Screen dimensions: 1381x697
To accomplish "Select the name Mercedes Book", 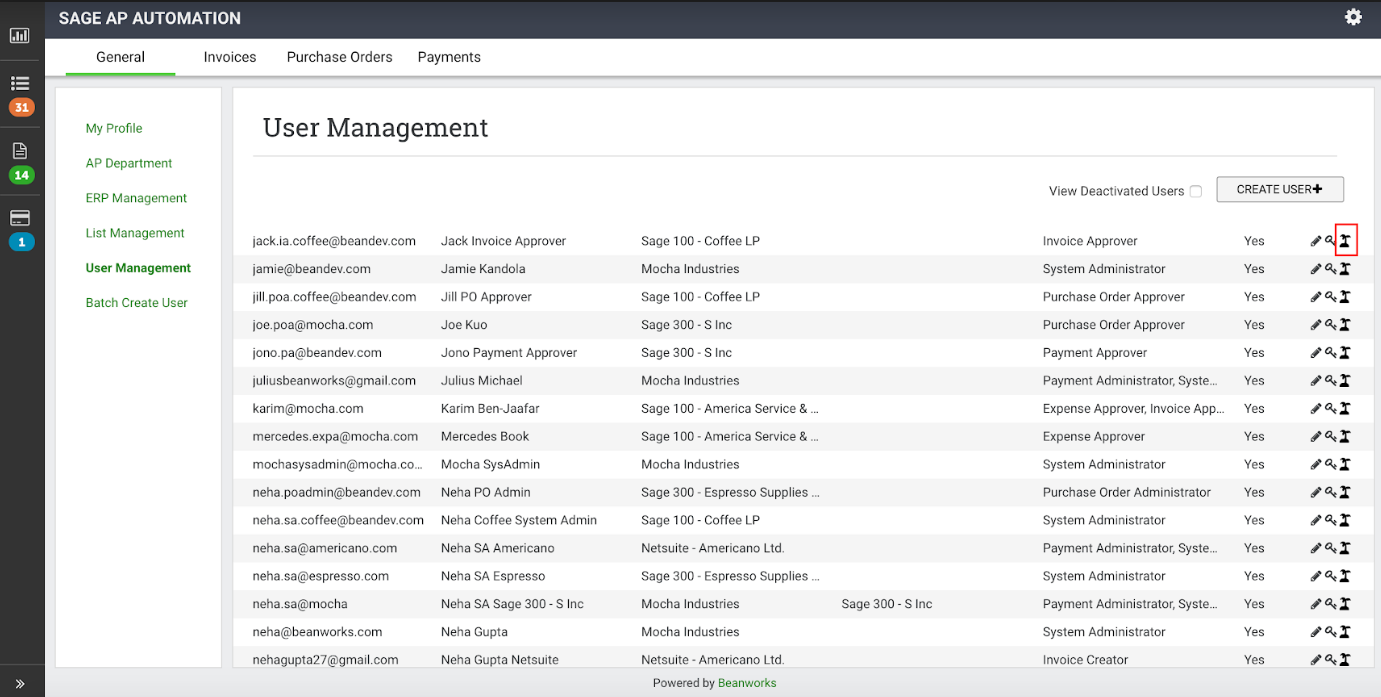I will coord(485,436).
